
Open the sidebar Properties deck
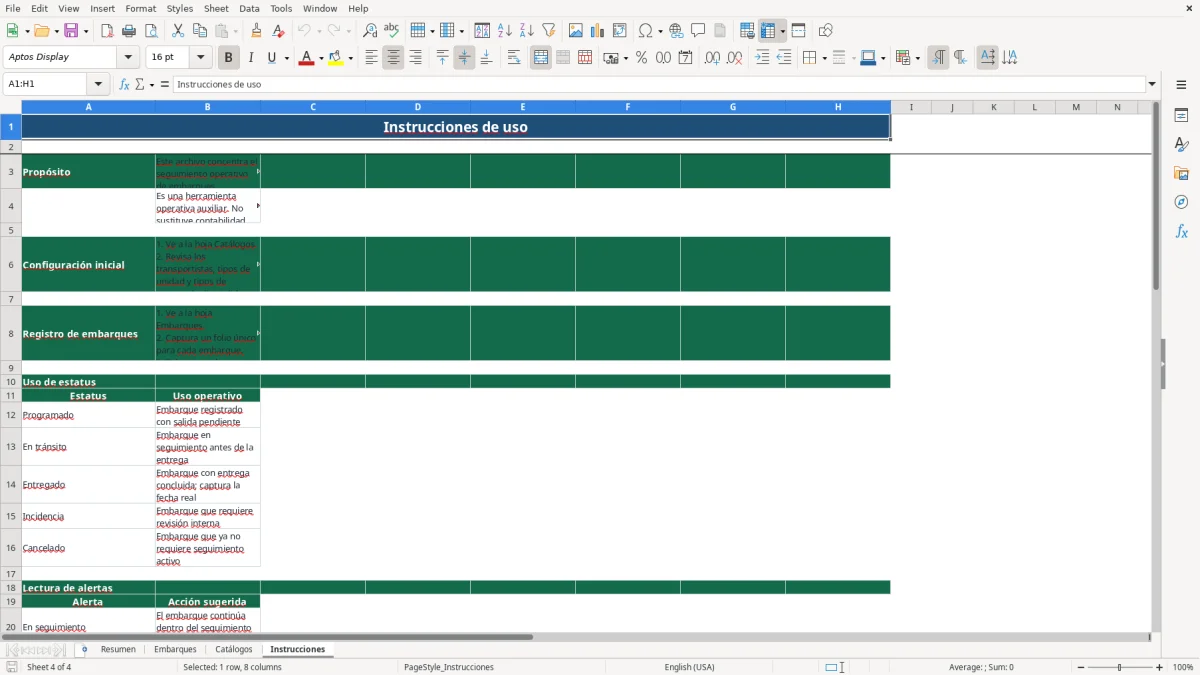1181,116
